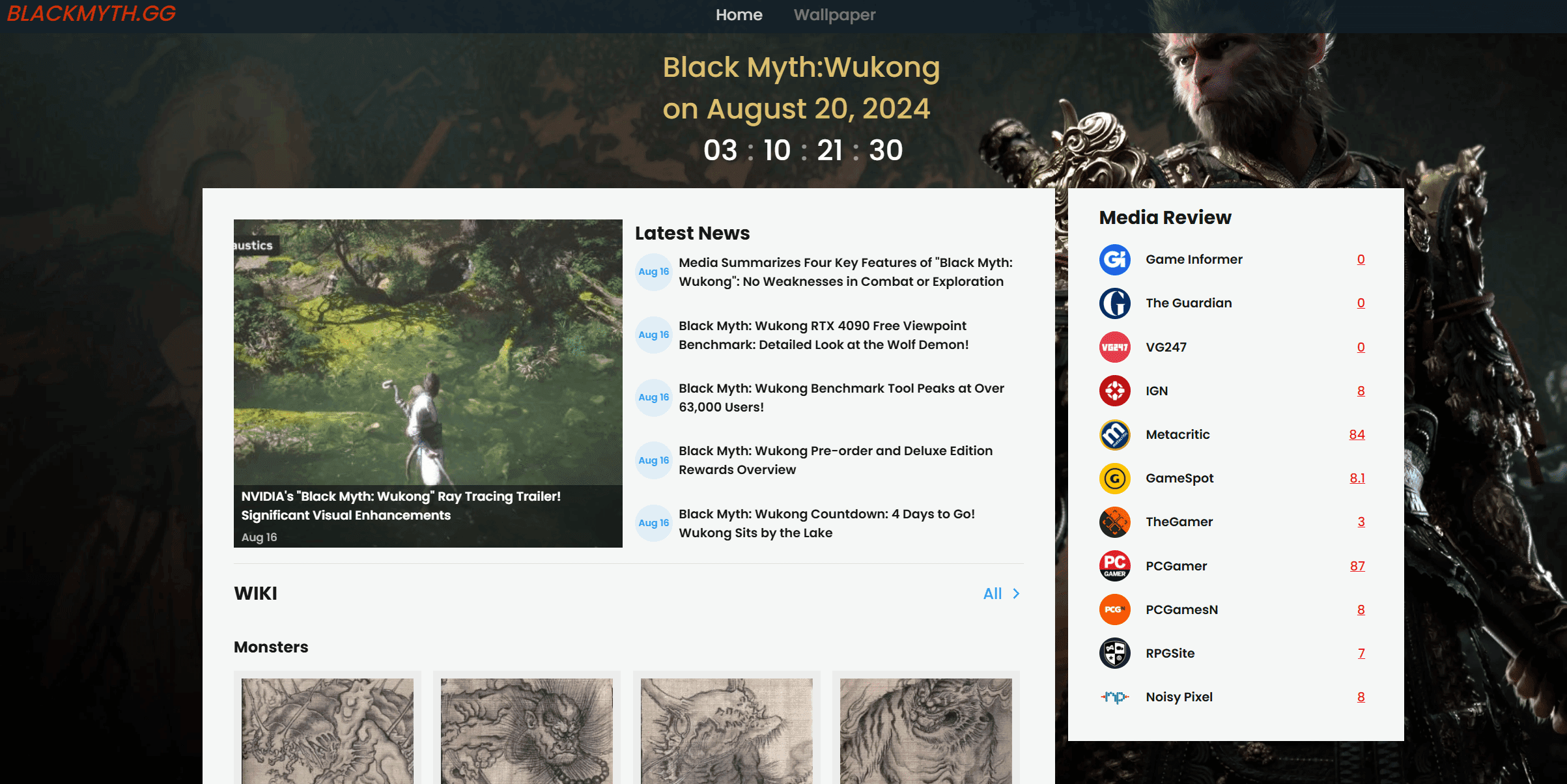Click the Aug 16 badge beside Countdown article

[x=653, y=523]
